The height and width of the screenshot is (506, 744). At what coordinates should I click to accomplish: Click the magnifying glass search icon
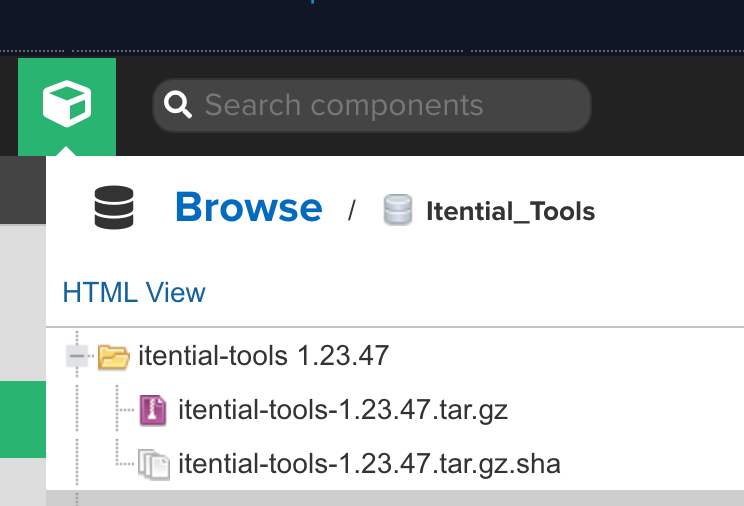(178, 105)
